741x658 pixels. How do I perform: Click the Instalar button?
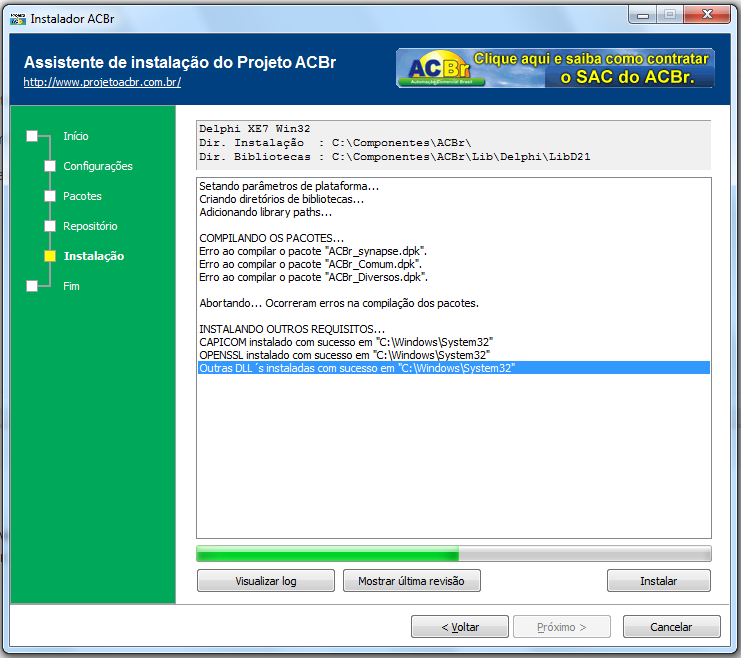click(x=659, y=580)
